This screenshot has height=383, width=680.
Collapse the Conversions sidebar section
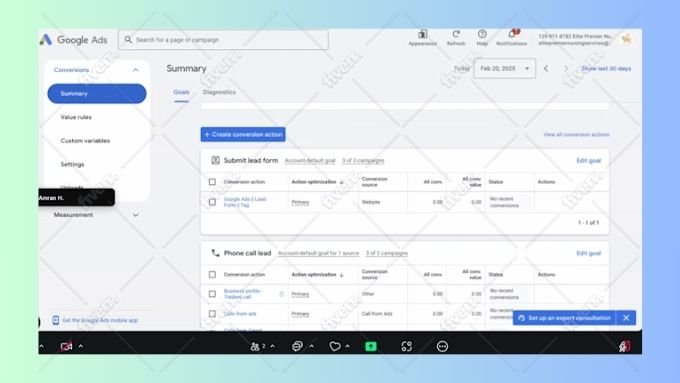click(x=135, y=70)
